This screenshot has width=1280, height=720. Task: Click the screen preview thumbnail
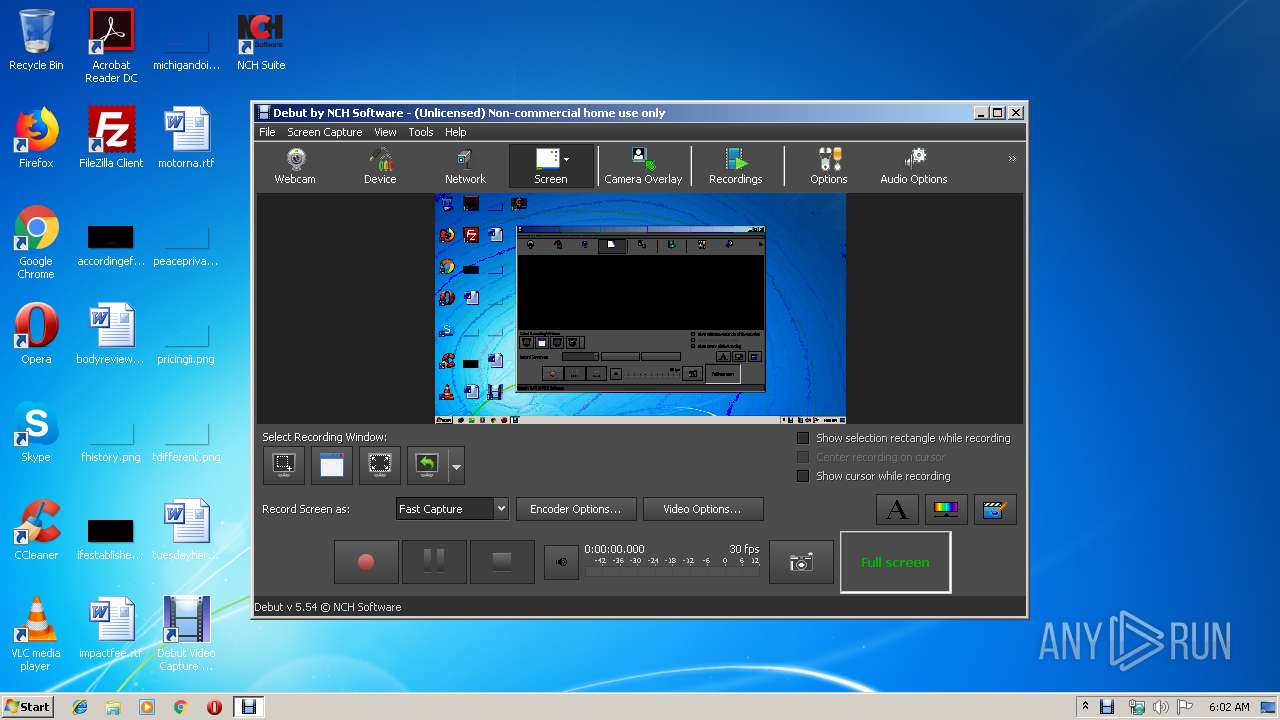click(640, 308)
